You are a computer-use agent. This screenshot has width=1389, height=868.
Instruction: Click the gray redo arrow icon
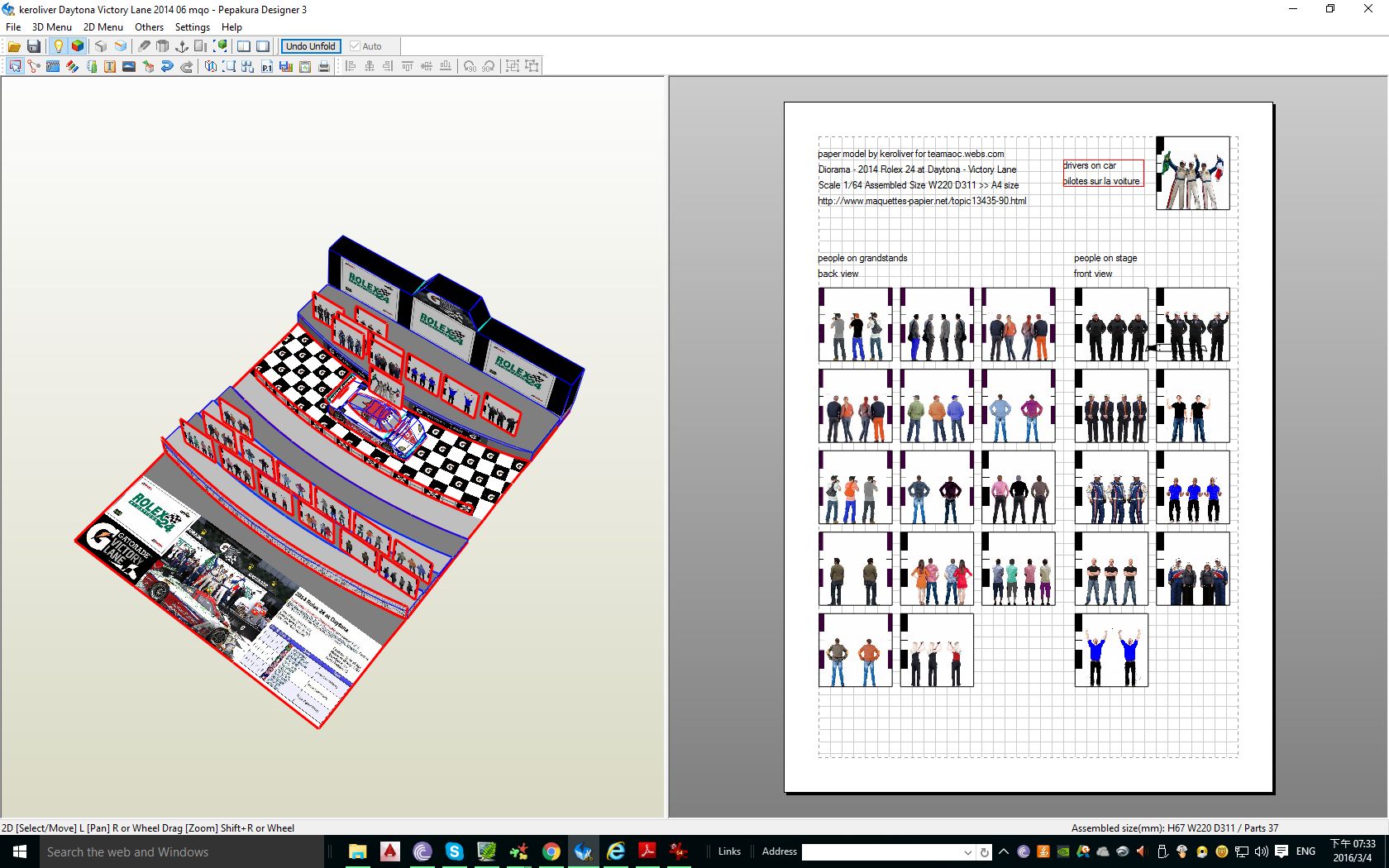click(187, 66)
